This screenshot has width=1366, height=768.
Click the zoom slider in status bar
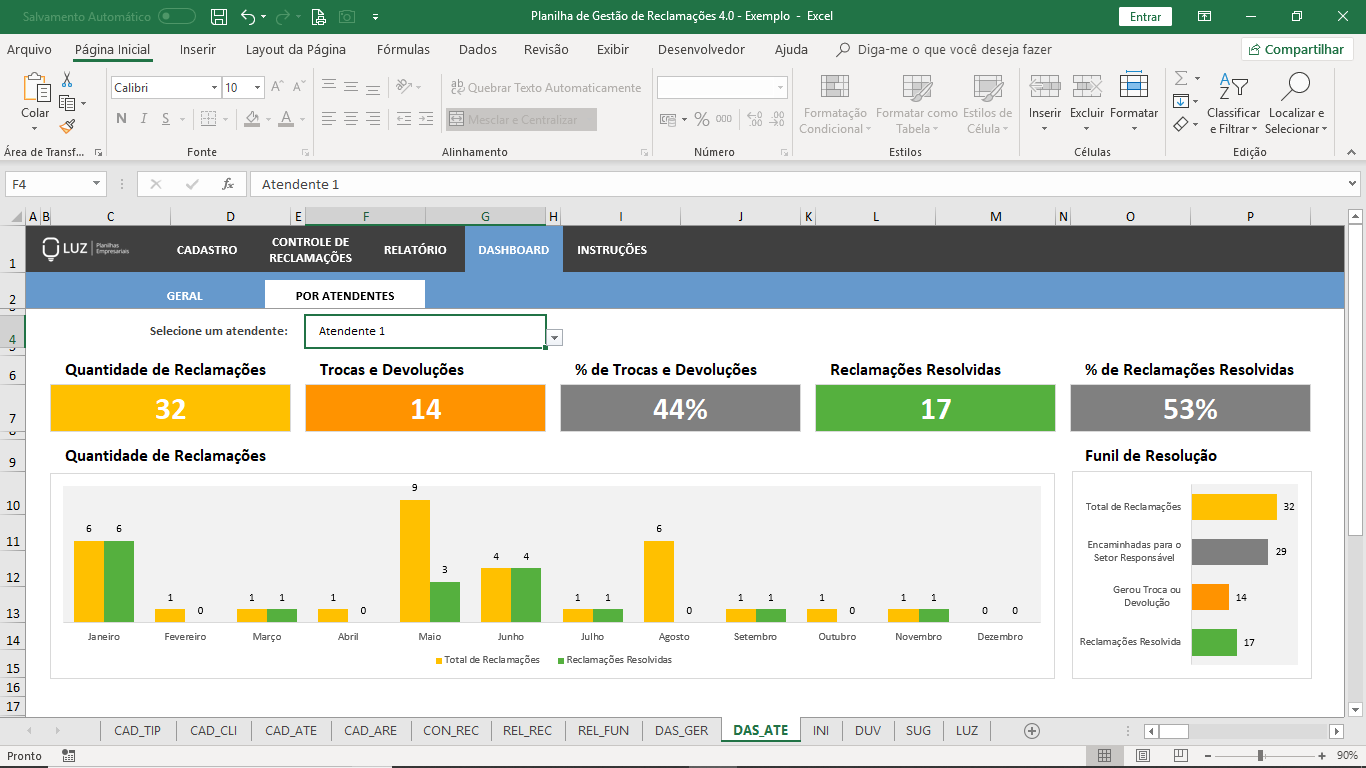pyautogui.click(x=1260, y=756)
